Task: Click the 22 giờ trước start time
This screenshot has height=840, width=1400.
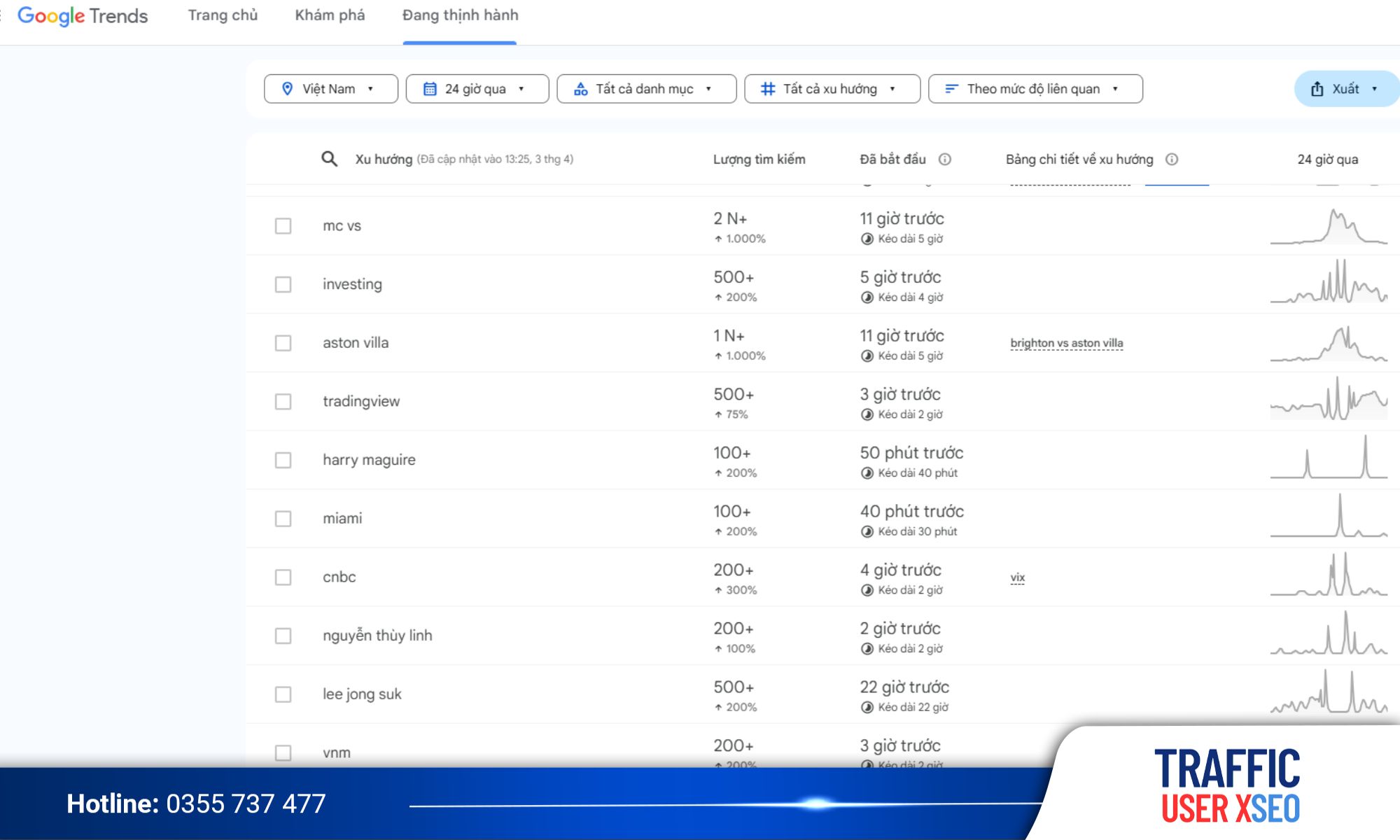Action: [904, 687]
